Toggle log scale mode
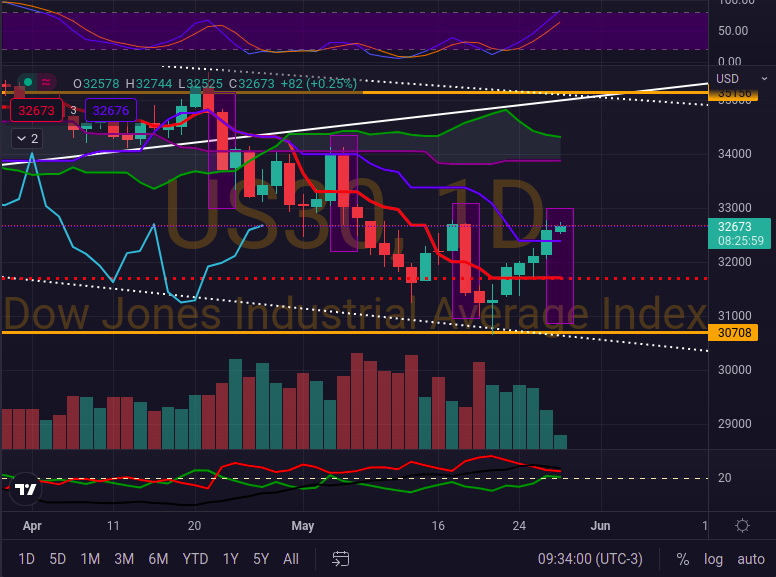Viewport: 776px width, 577px height. [x=712, y=559]
